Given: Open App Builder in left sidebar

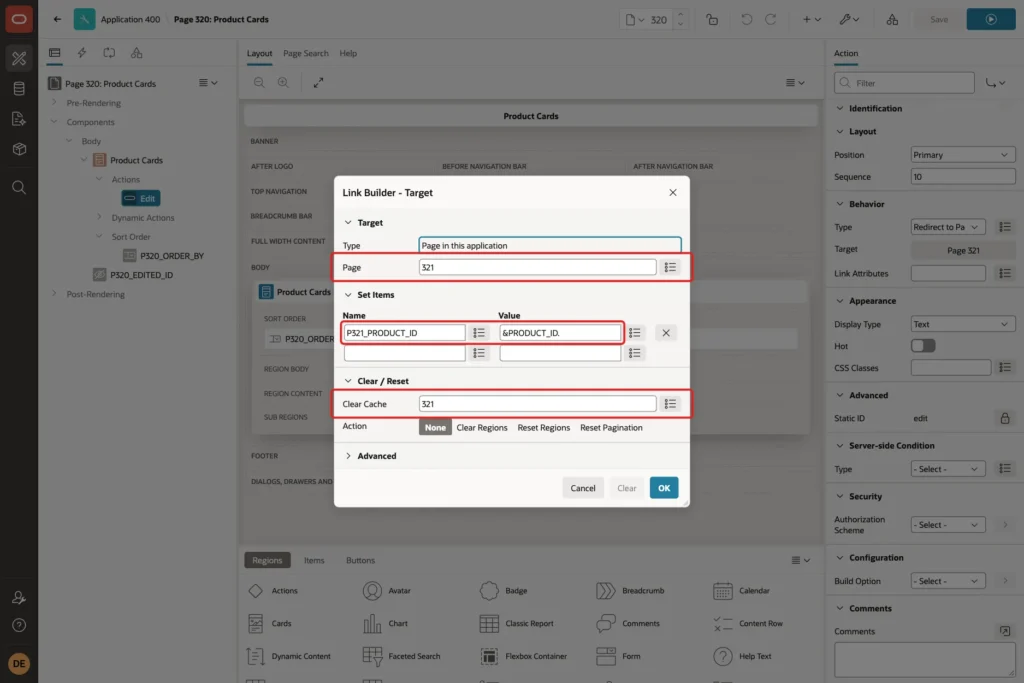Looking at the screenshot, I should click(x=19, y=58).
